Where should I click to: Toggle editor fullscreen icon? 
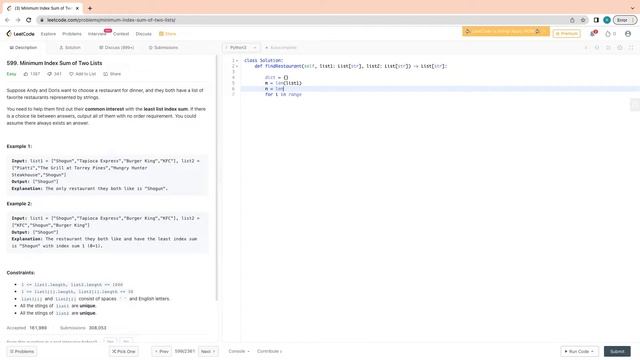point(631,48)
